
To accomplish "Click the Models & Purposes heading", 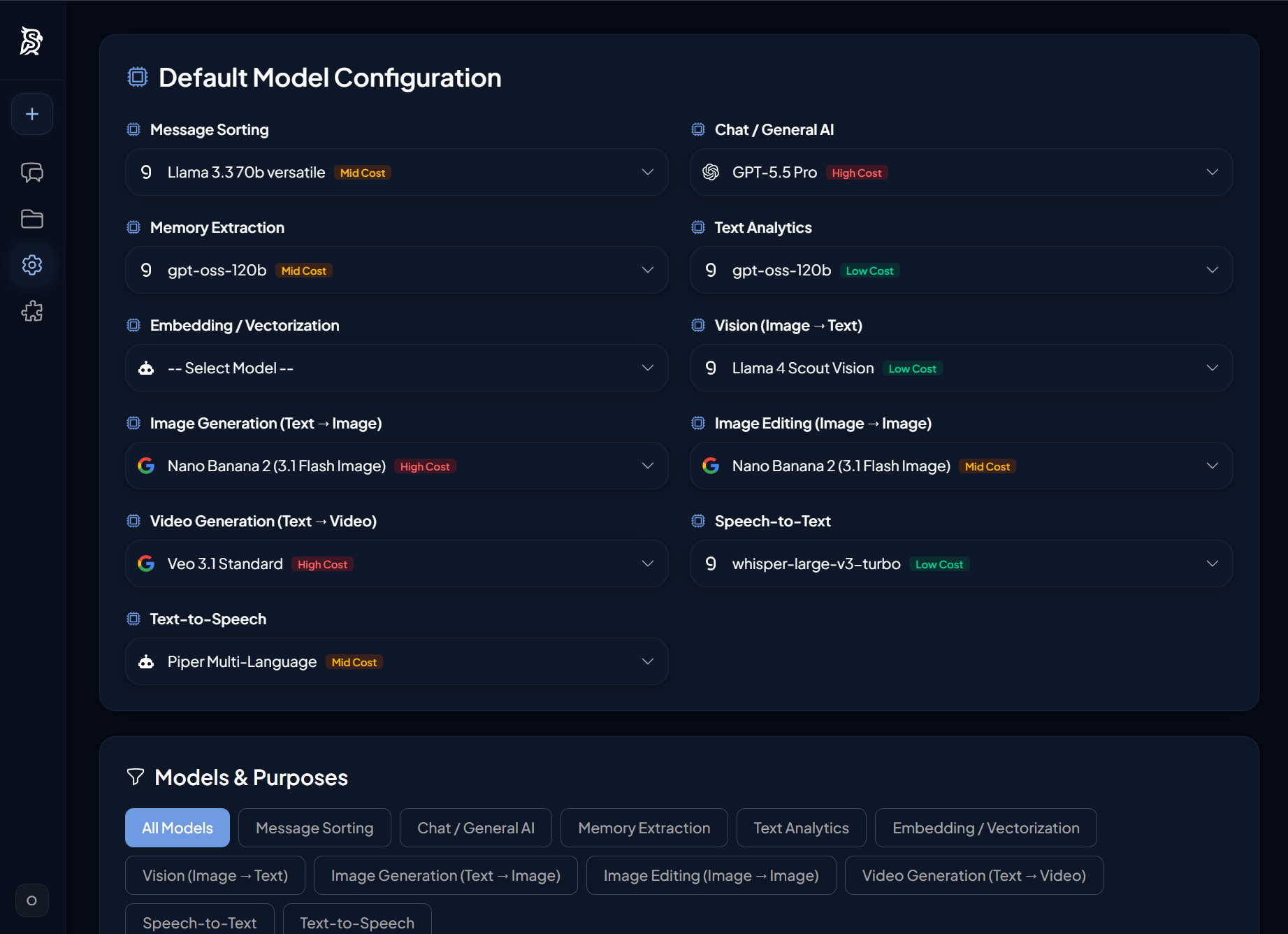I will coord(251,777).
